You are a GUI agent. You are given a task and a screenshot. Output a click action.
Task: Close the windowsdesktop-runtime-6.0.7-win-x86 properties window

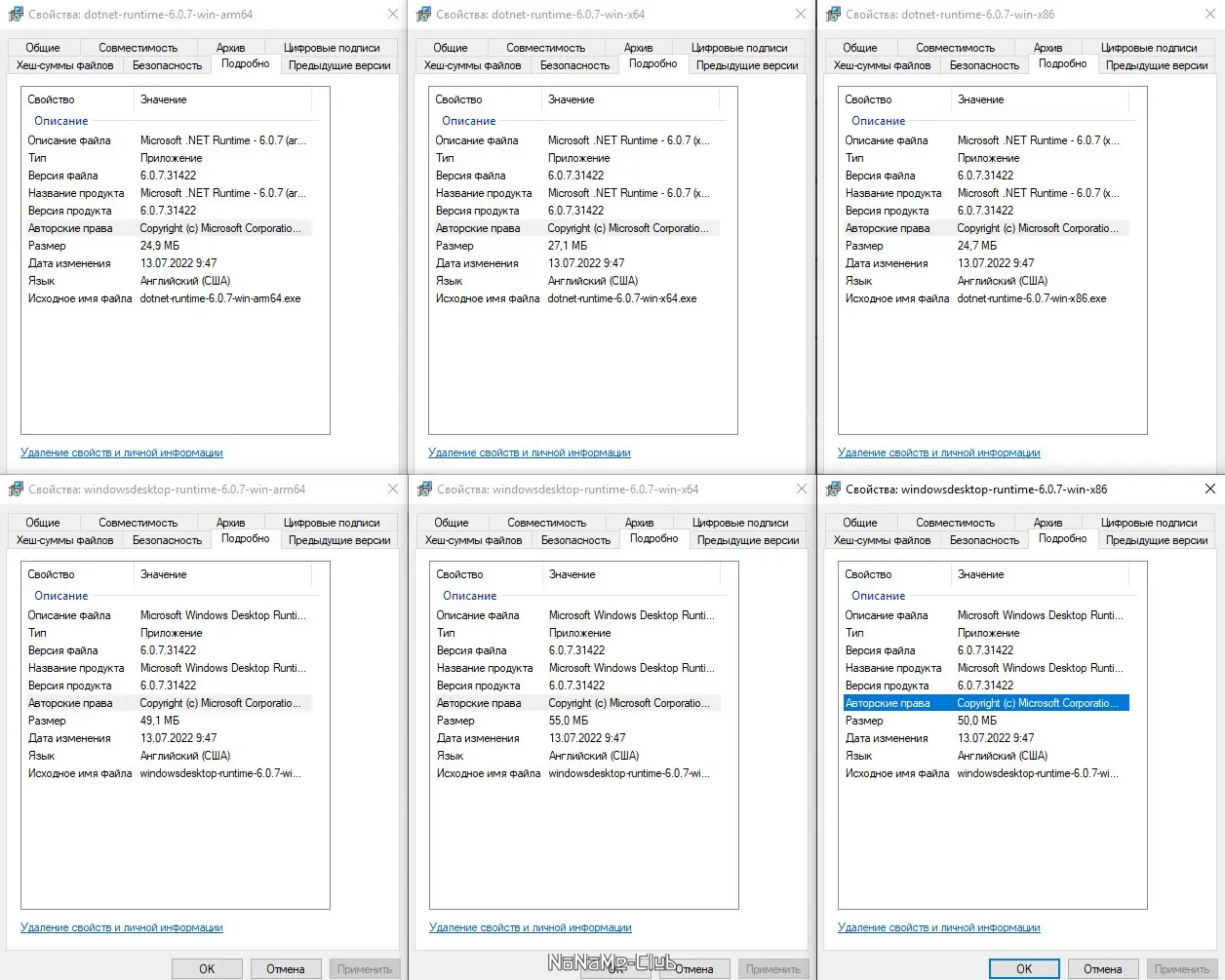click(x=1209, y=490)
